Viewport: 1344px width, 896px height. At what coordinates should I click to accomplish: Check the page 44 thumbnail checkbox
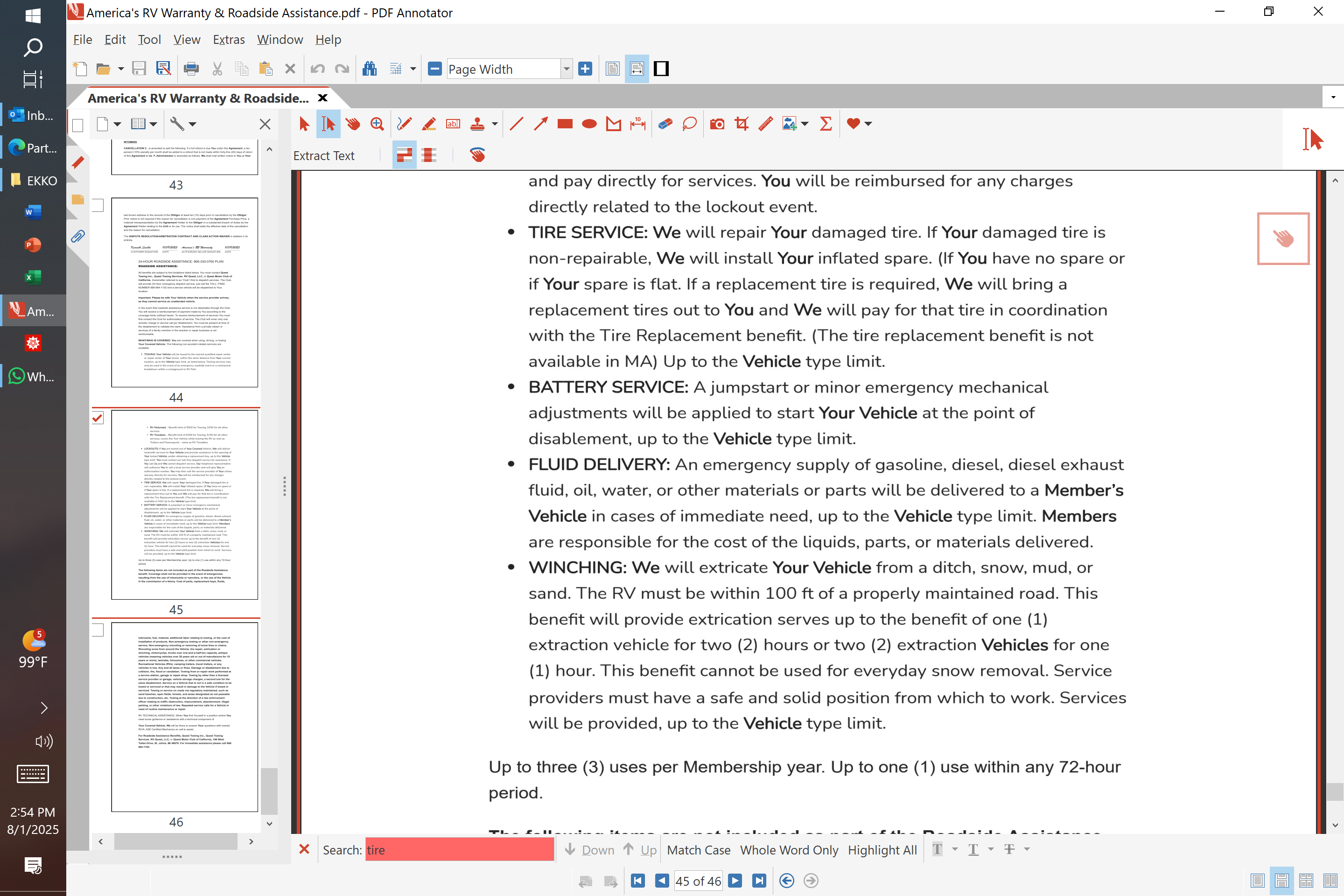click(x=98, y=205)
